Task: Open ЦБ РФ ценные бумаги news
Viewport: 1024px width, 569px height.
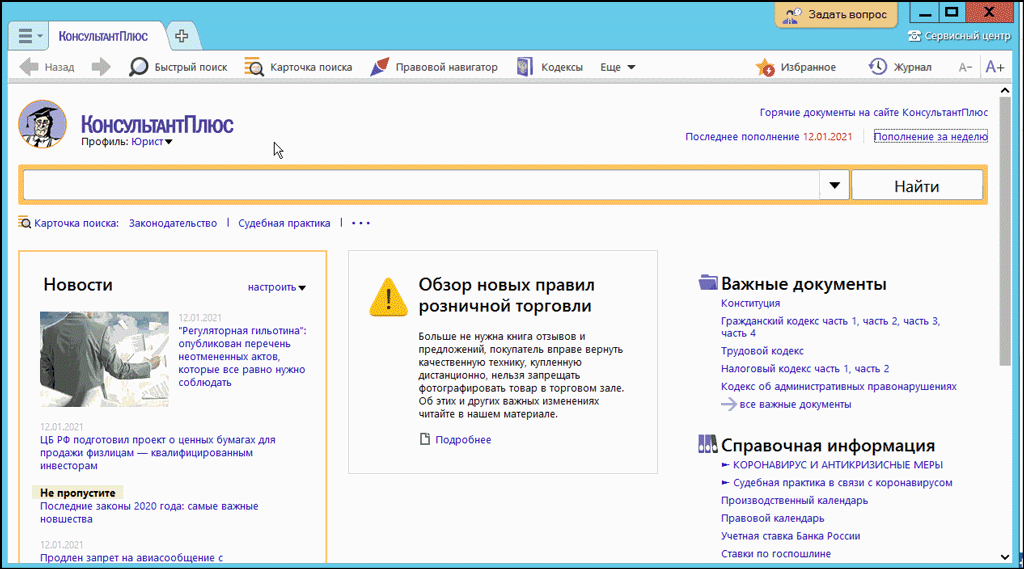Action: click(157, 453)
